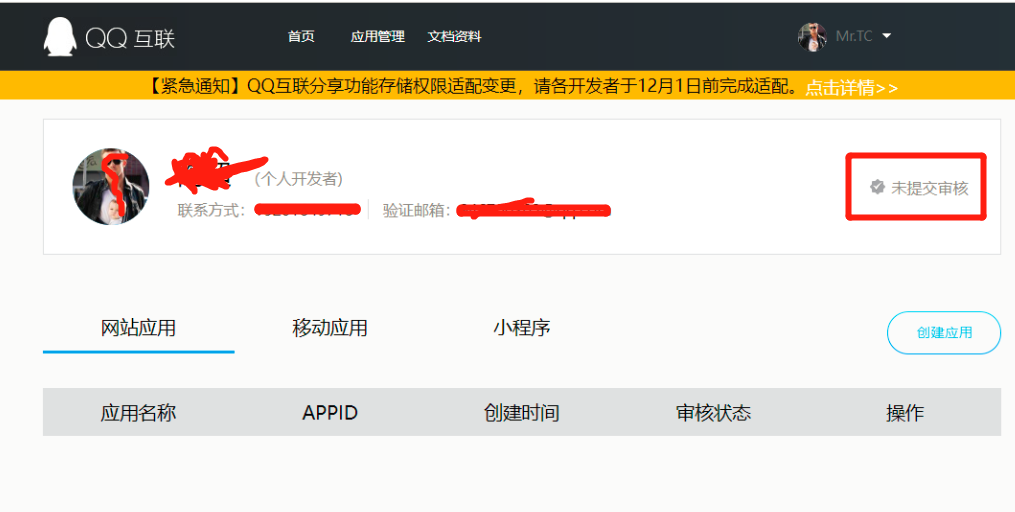
Task: Switch to the 小程序 tab
Action: click(x=521, y=328)
